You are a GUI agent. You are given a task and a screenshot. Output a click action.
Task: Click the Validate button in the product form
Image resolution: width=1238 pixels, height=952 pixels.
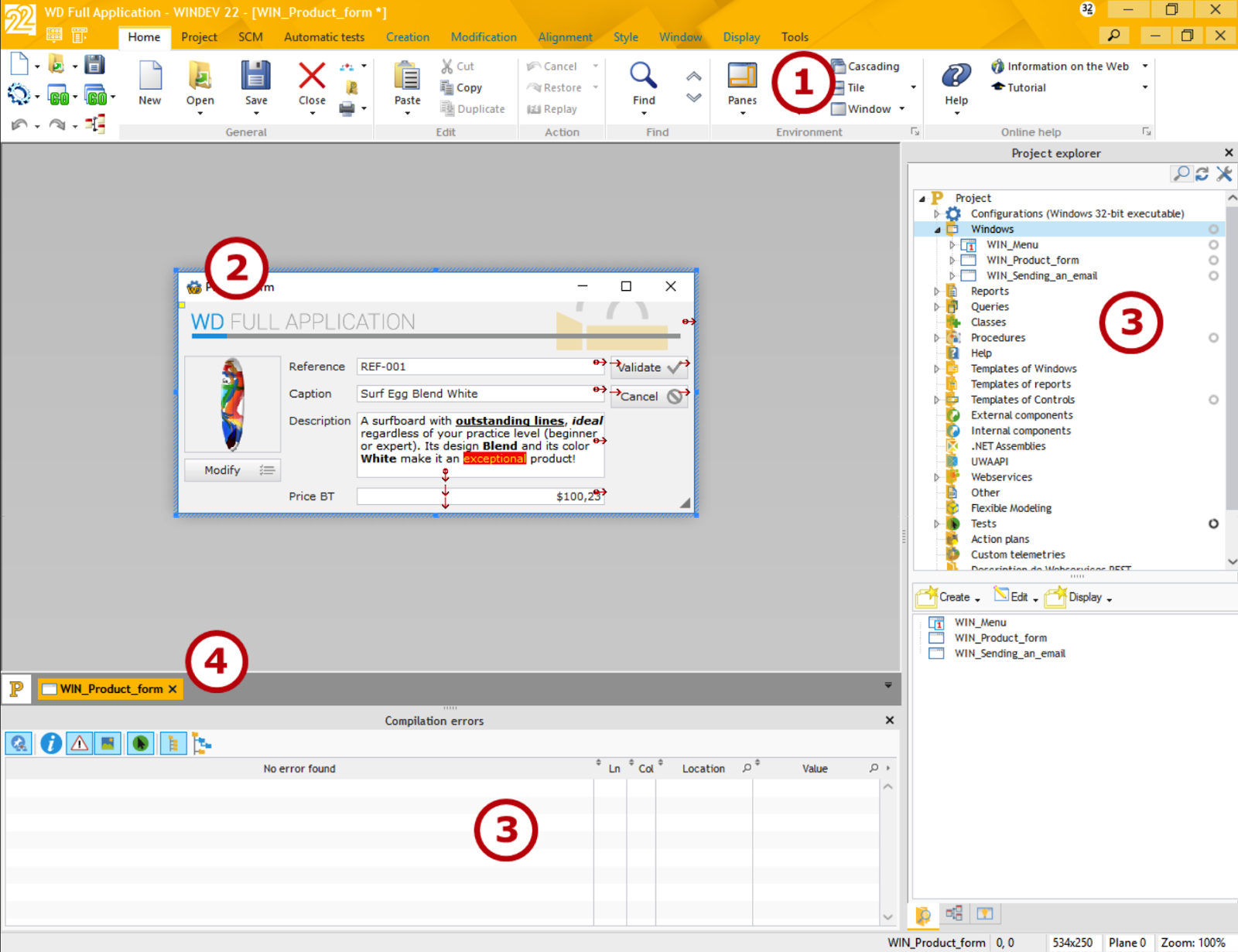pos(648,367)
